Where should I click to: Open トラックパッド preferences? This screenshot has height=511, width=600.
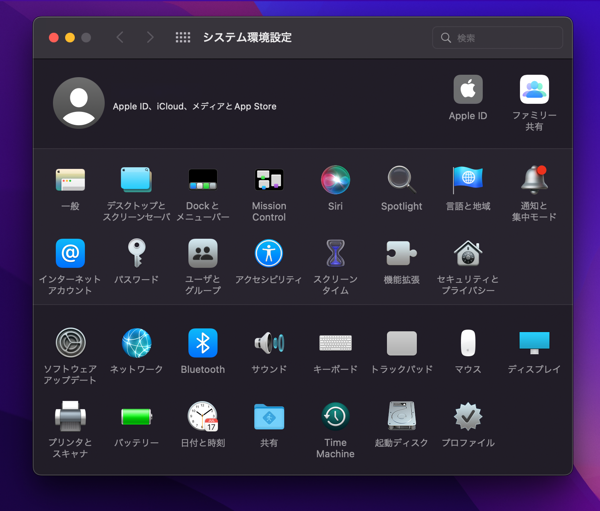(401, 343)
